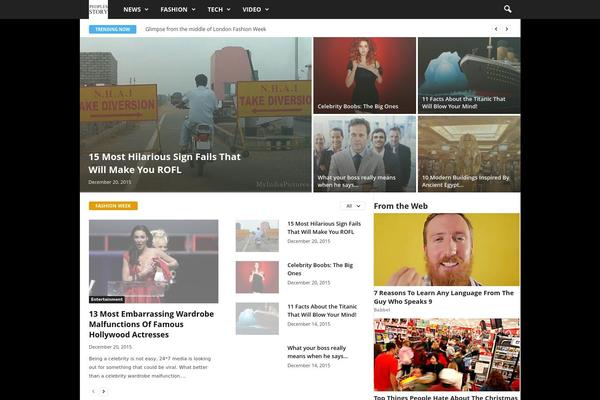Open What your boss really means featured tile

364,154
